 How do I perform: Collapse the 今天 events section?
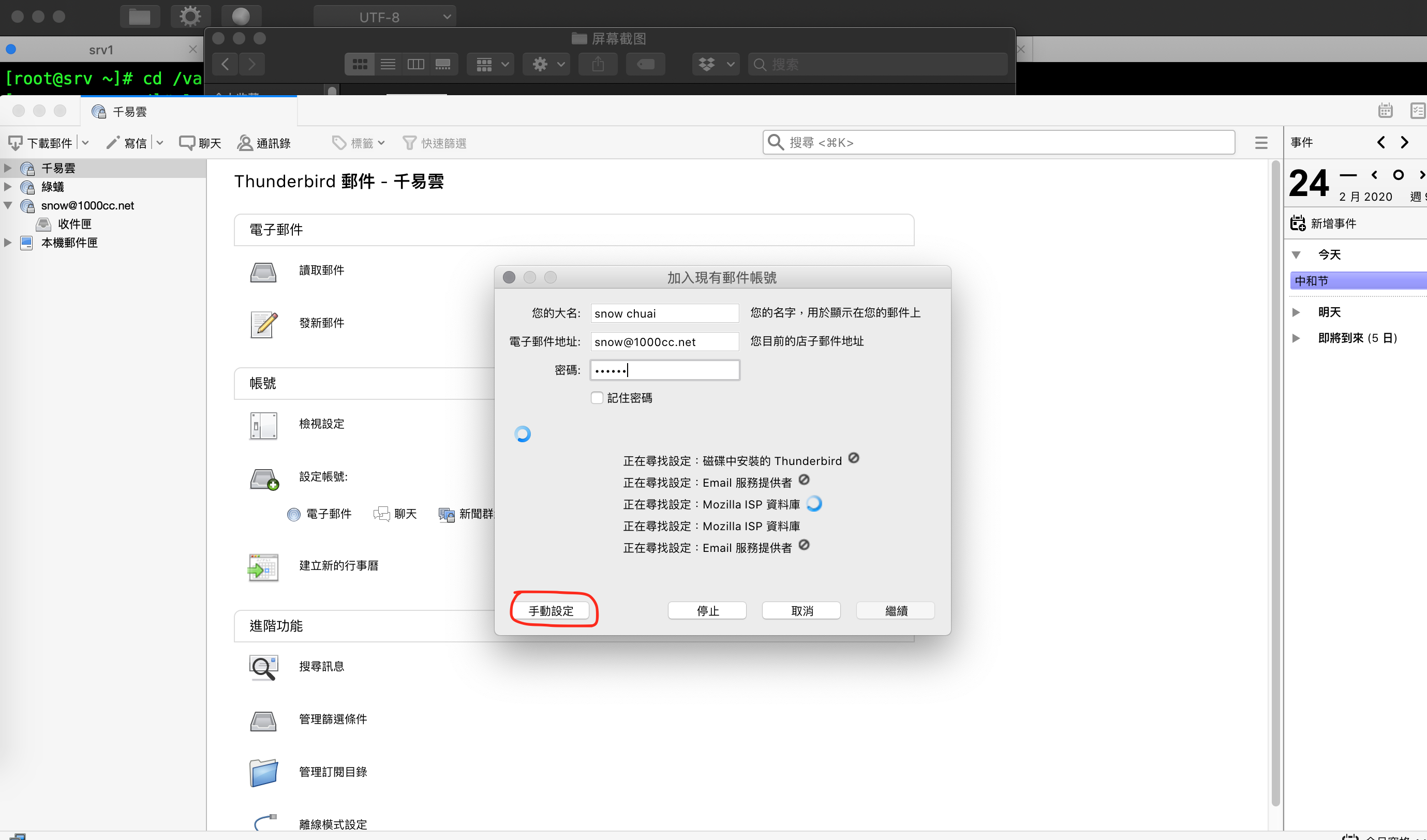1296,254
